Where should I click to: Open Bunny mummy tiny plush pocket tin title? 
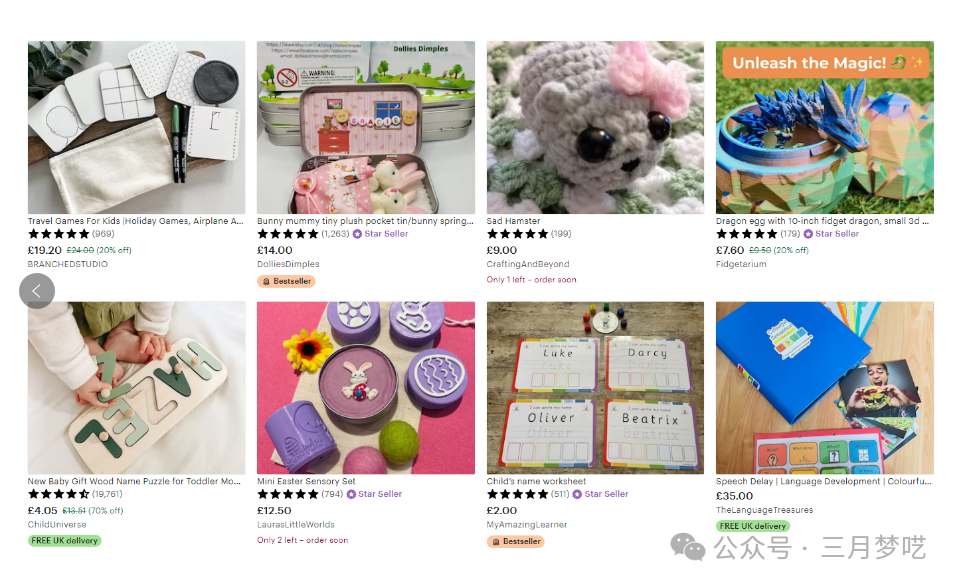point(365,221)
